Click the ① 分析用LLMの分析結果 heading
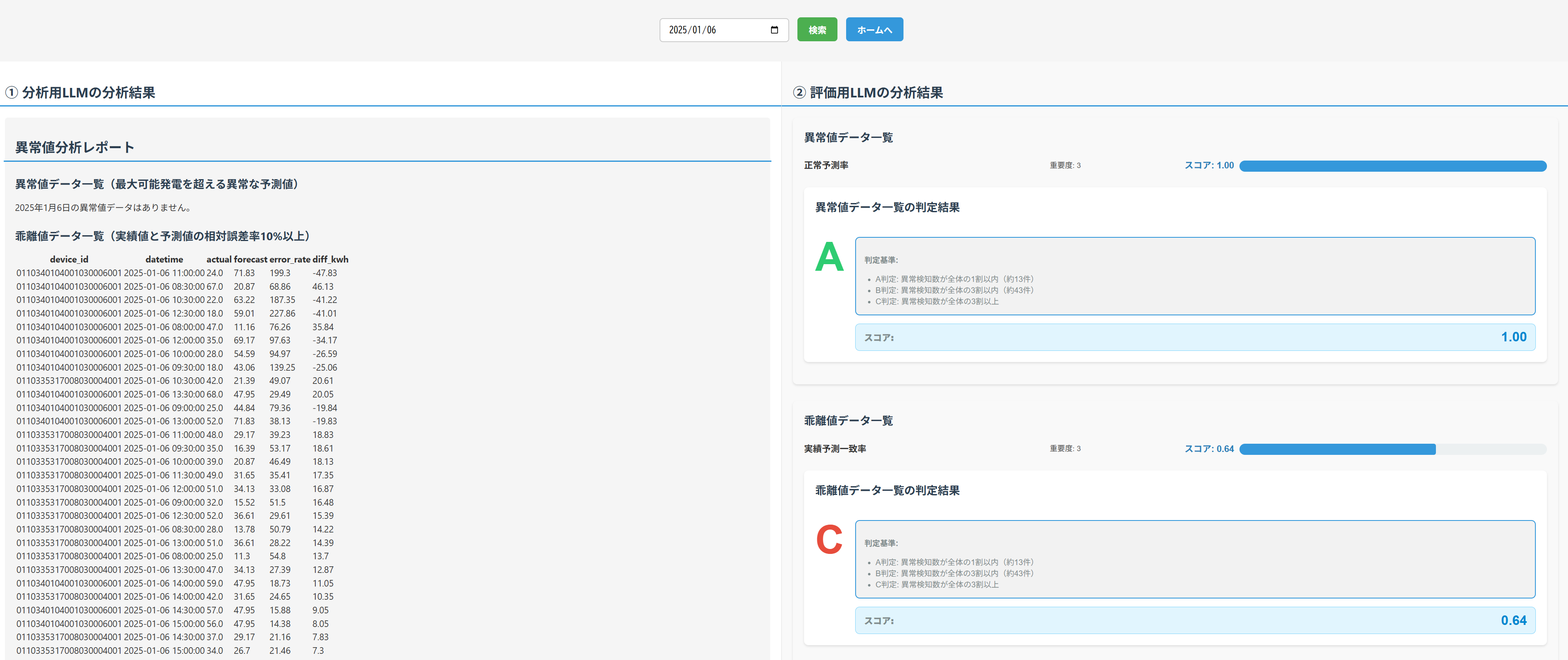1568x660 pixels. coord(80,92)
